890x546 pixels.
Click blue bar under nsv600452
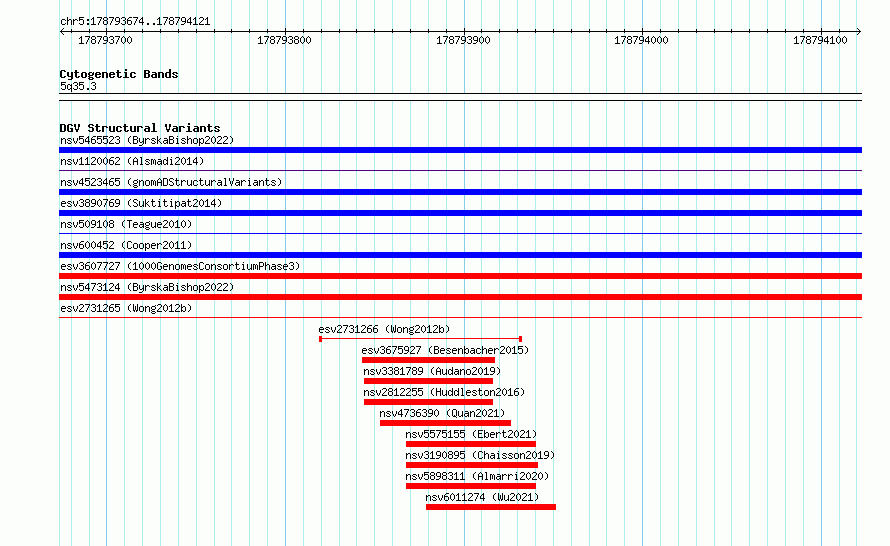460,255
